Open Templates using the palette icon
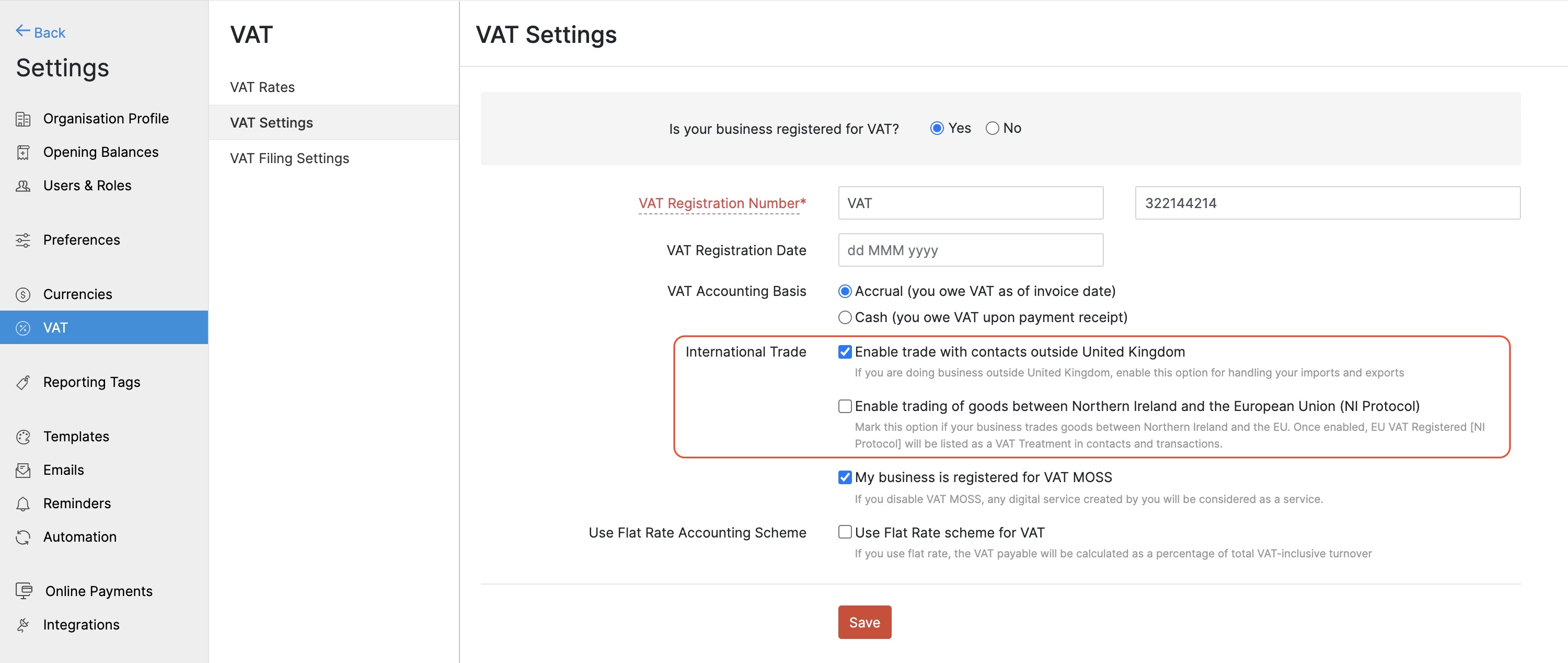 [24, 436]
